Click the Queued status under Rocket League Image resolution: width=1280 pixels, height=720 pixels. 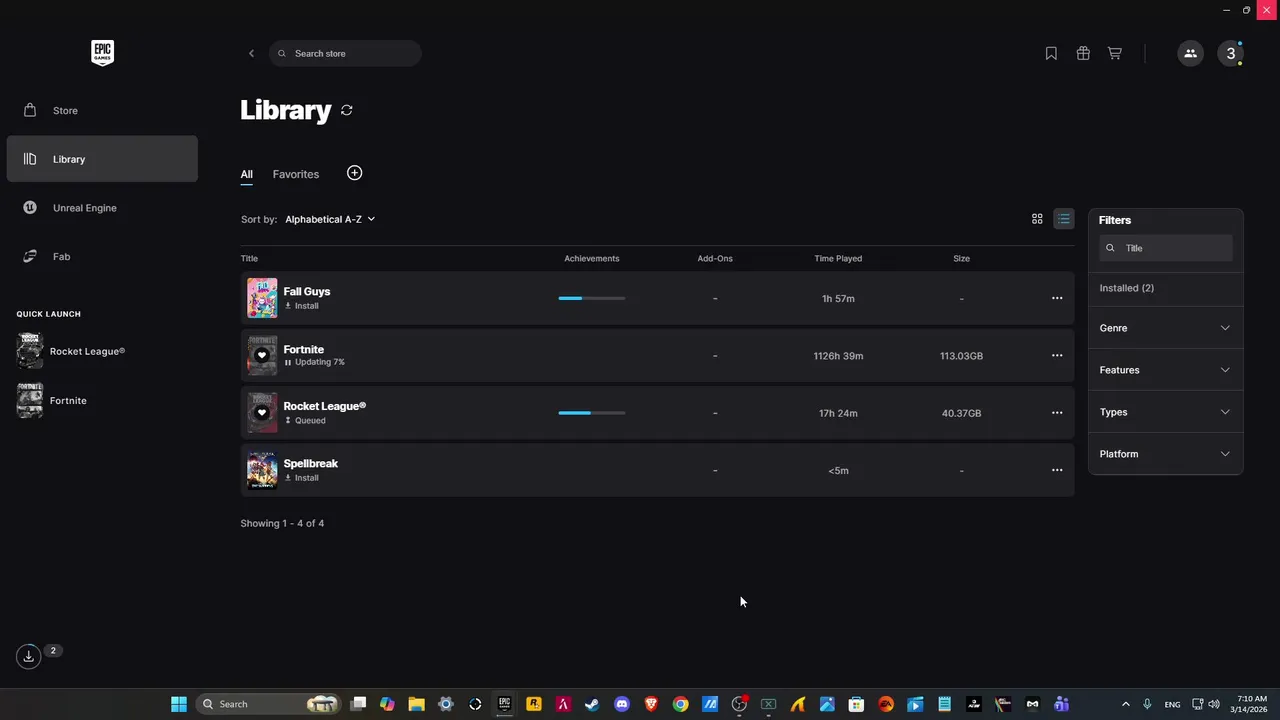click(x=305, y=421)
